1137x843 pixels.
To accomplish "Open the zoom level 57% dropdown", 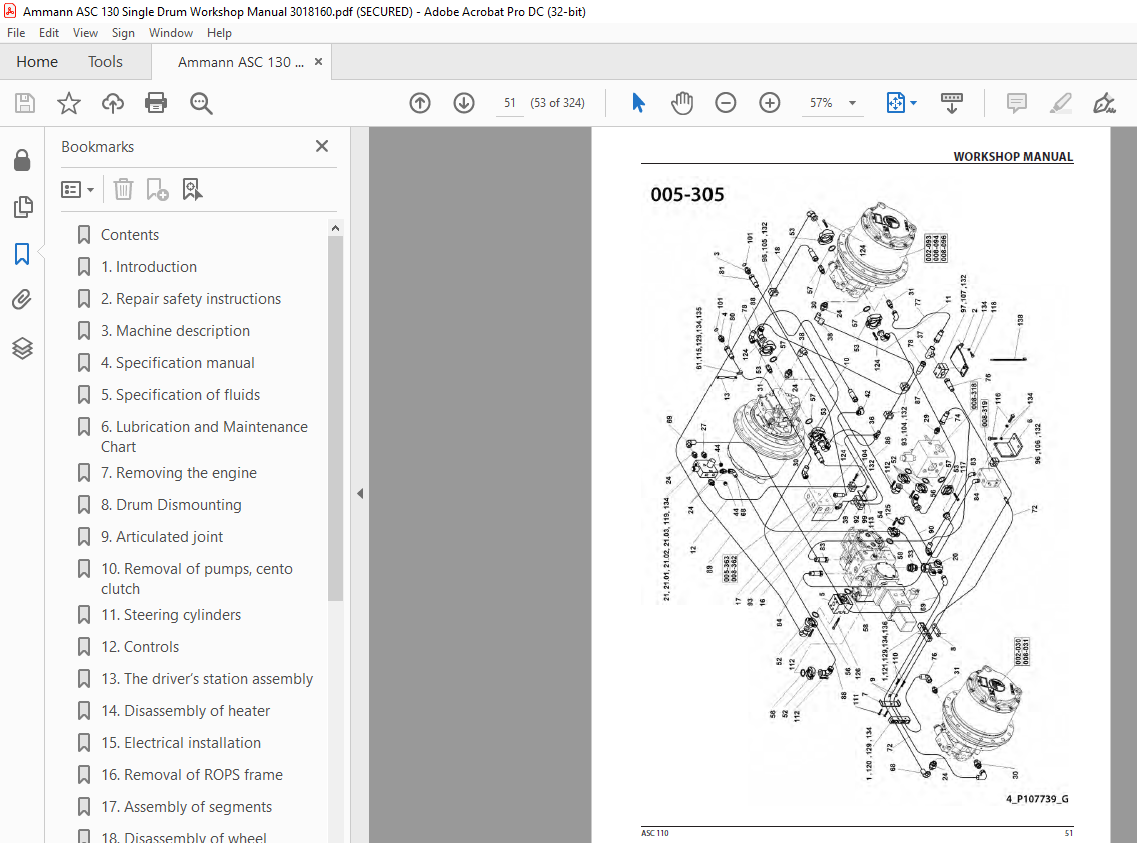I will [x=853, y=103].
